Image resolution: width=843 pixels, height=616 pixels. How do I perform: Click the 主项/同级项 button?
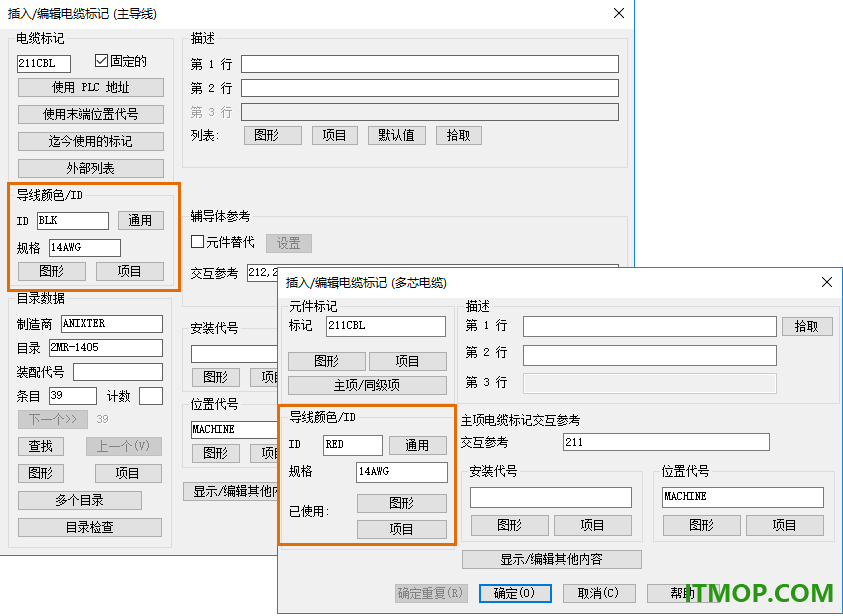[x=367, y=385]
